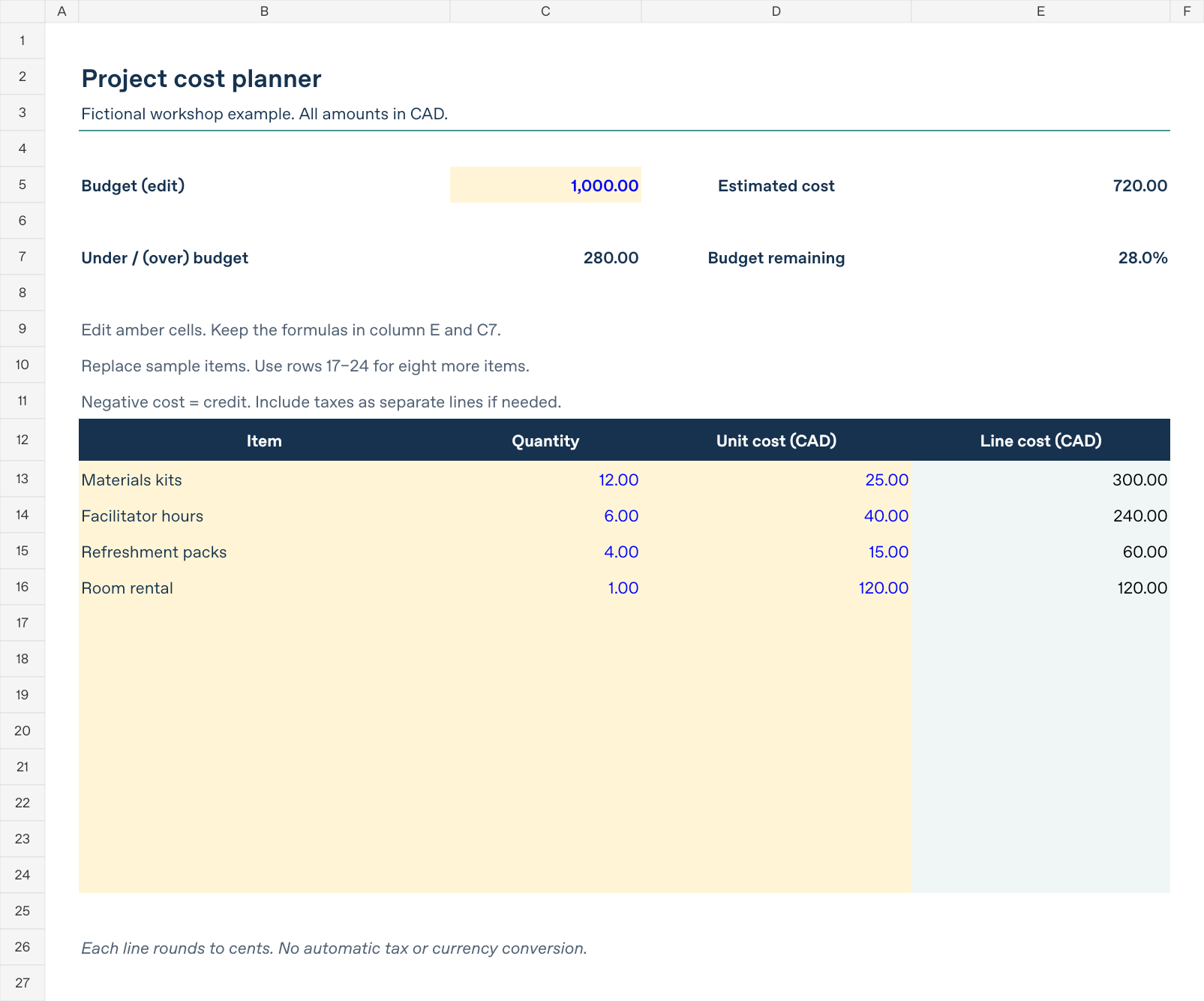Select the Materials kits item cell

pyautogui.click(x=264, y=479)
